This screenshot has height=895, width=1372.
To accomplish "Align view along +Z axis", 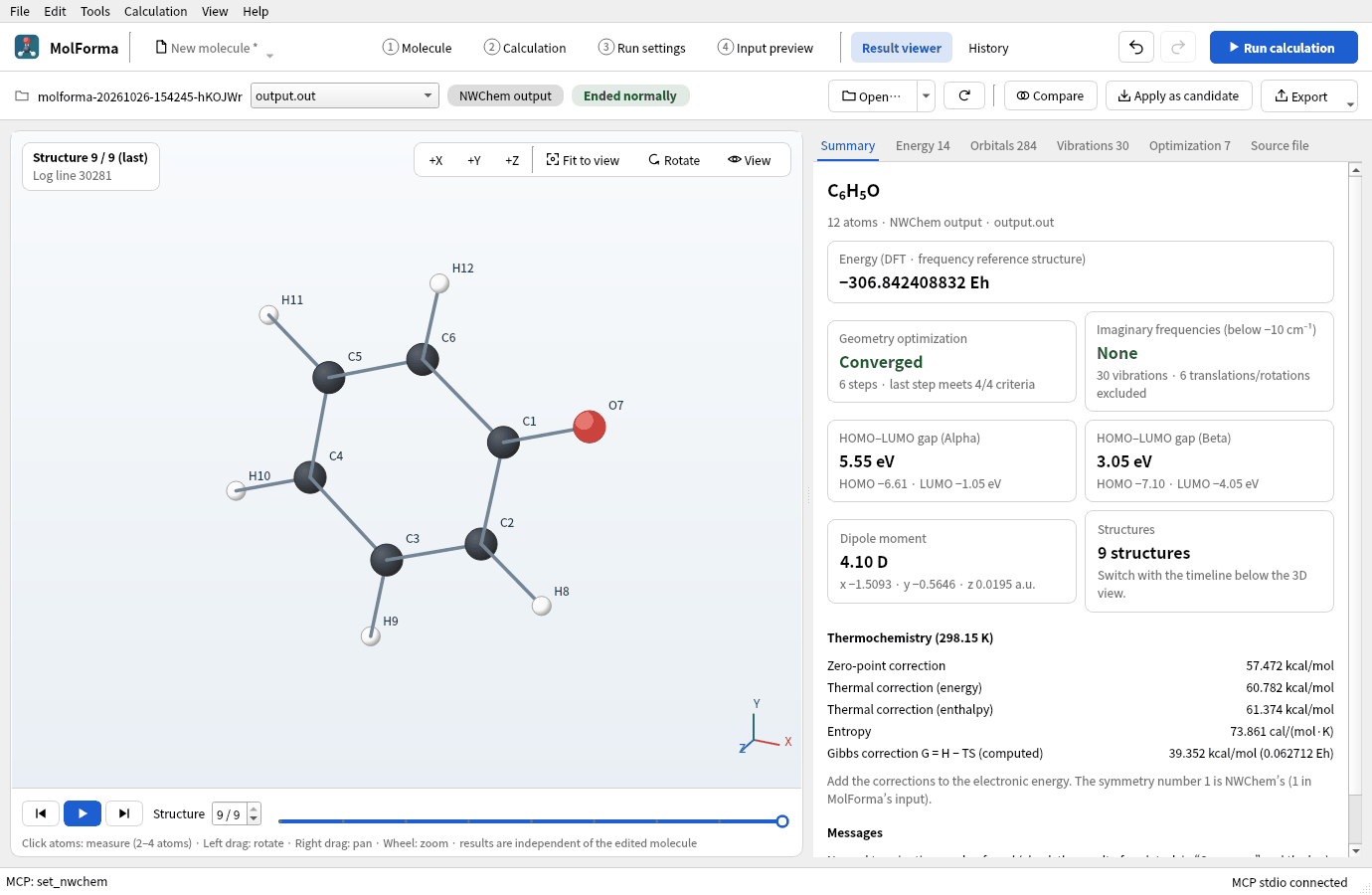I will pos(512,160).
